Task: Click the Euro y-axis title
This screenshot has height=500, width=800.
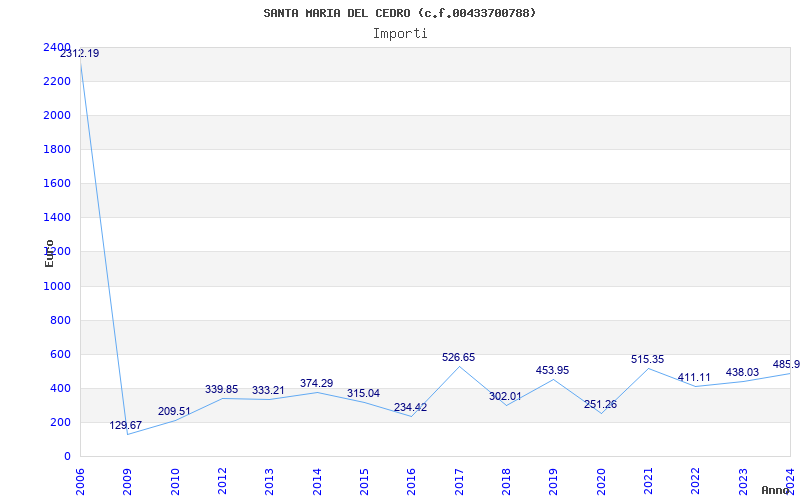Action: [x=49, y=253]
